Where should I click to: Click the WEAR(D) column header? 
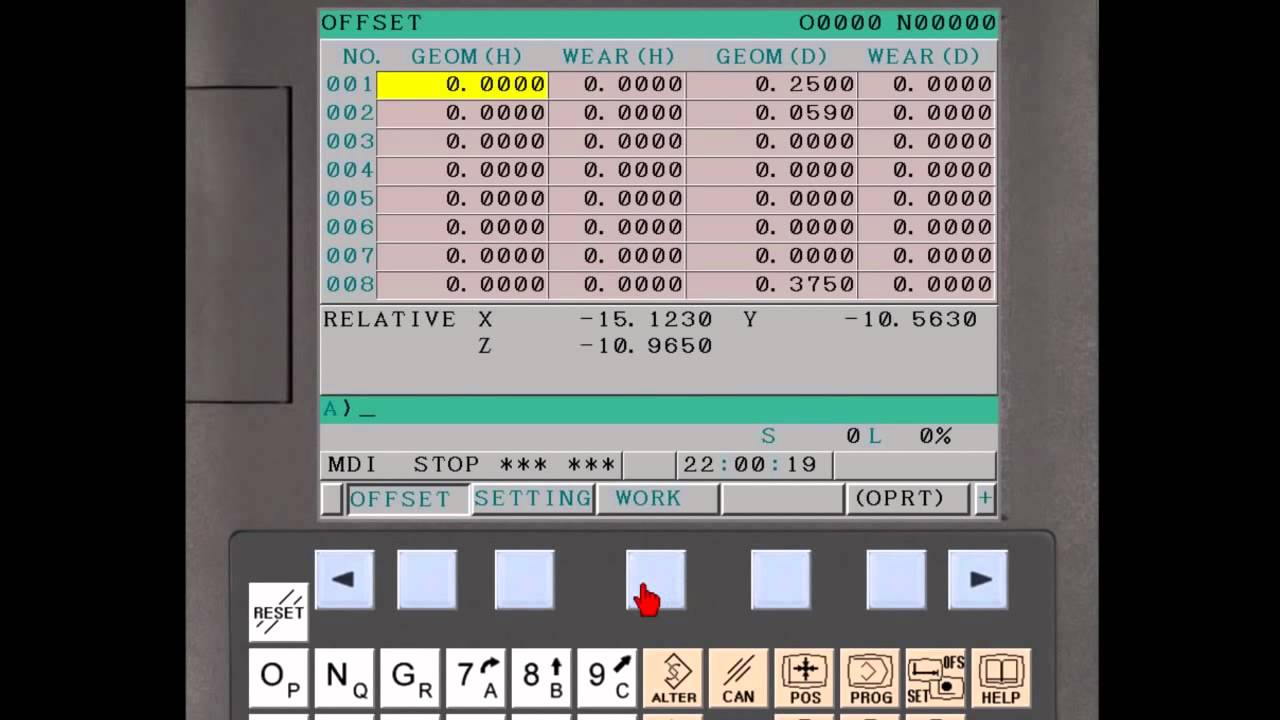924,57
